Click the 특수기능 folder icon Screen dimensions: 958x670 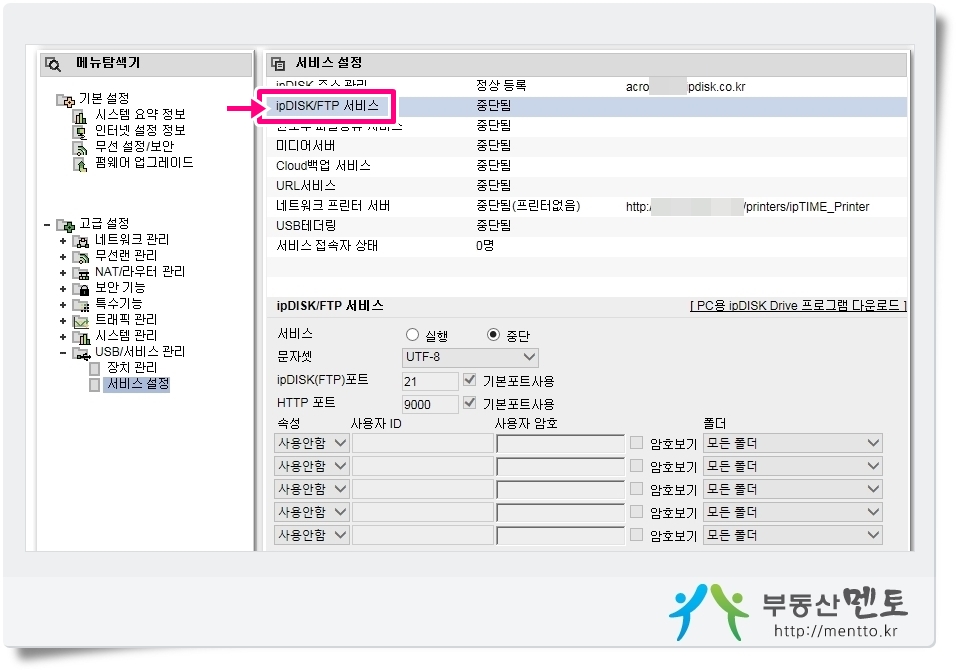[x=81, y=304]
